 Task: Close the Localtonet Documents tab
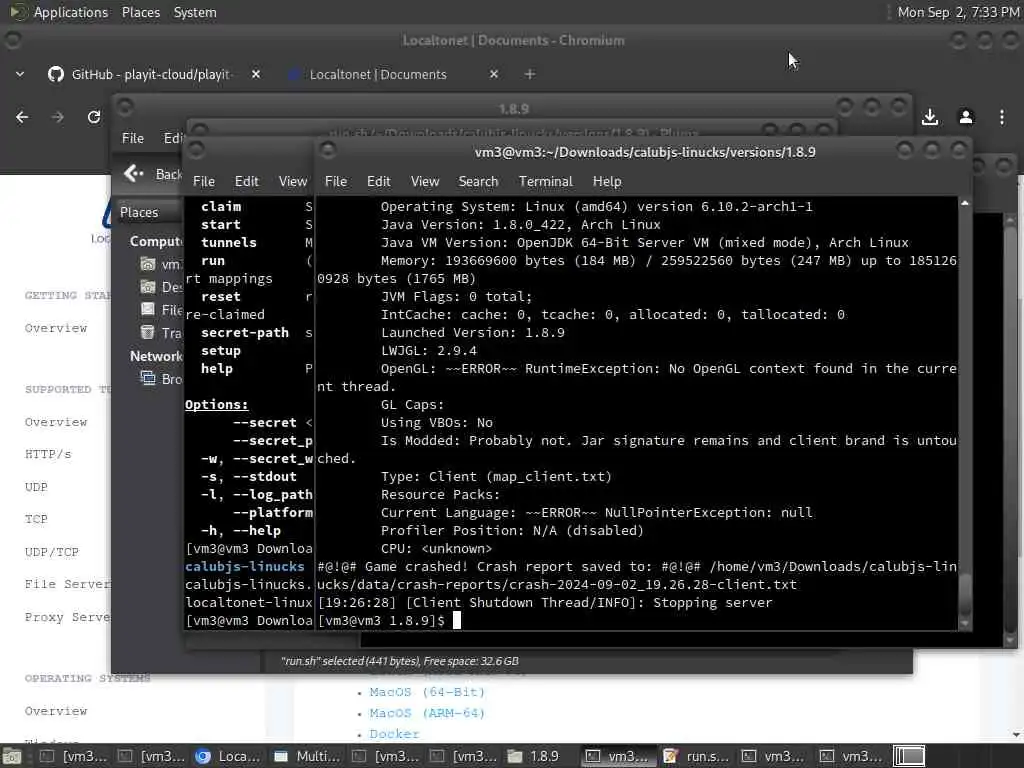(494, 74)
